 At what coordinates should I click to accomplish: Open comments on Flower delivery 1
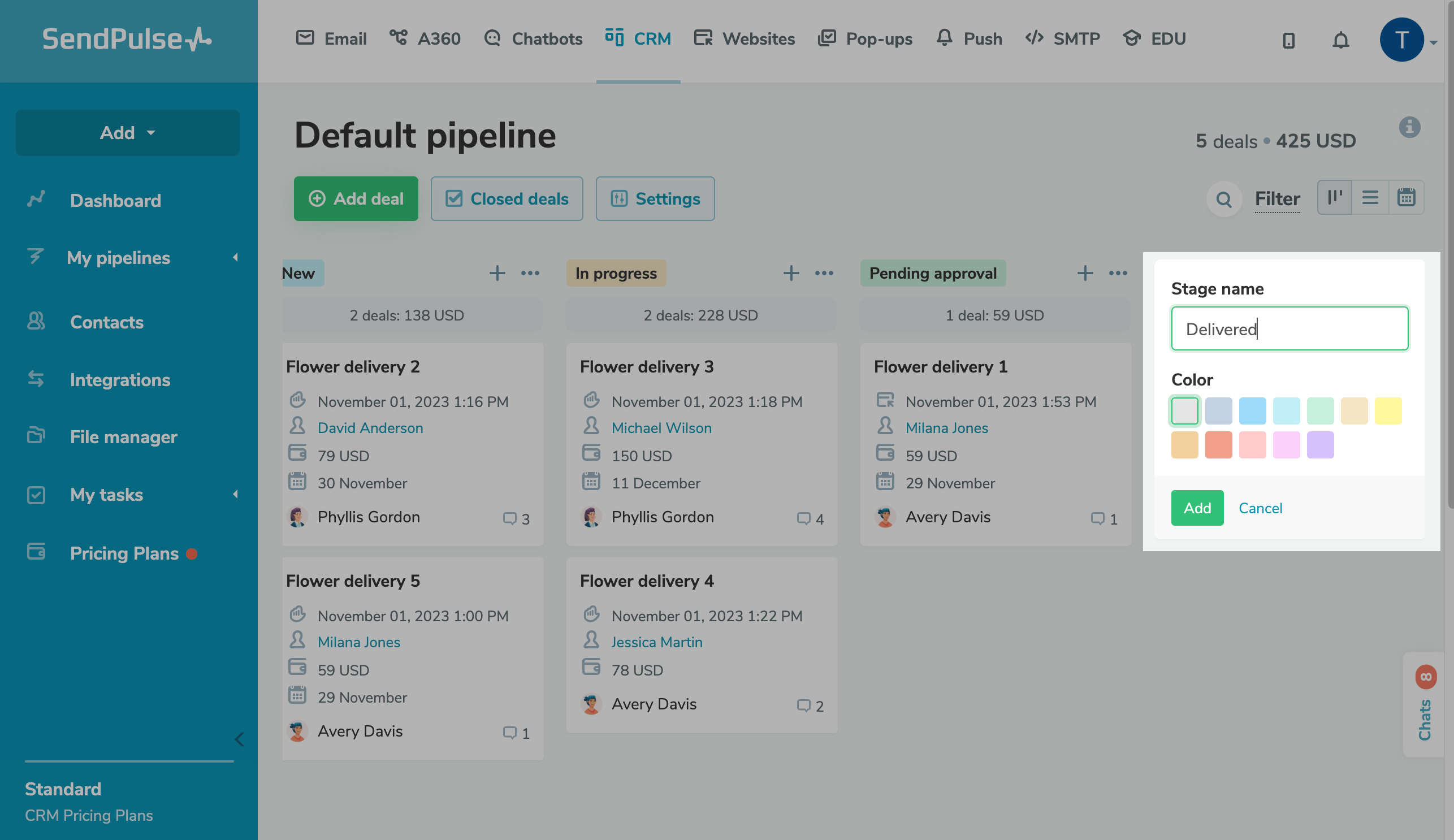coord(1104,519)
